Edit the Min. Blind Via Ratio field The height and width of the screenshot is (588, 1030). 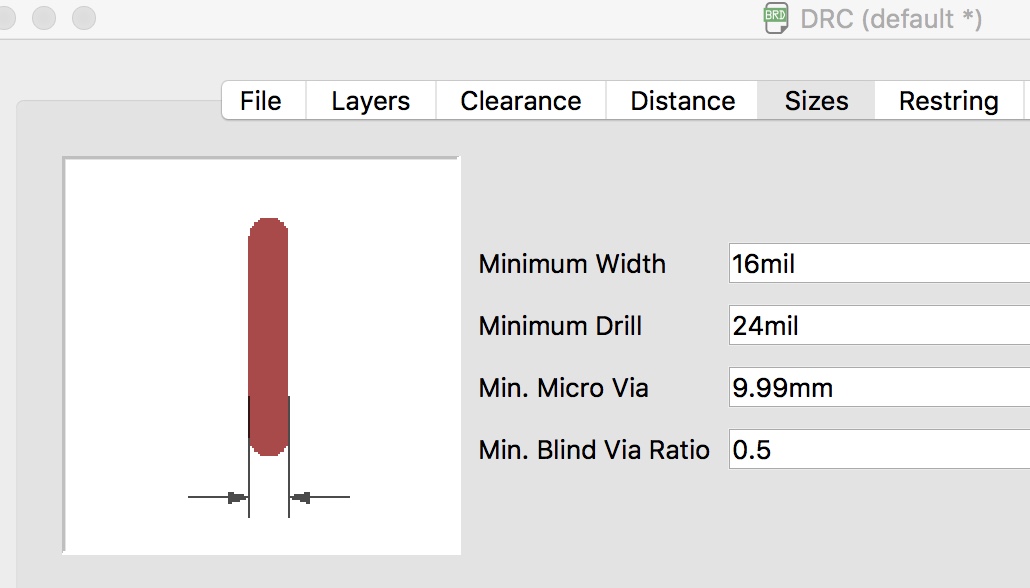point(880,450)
